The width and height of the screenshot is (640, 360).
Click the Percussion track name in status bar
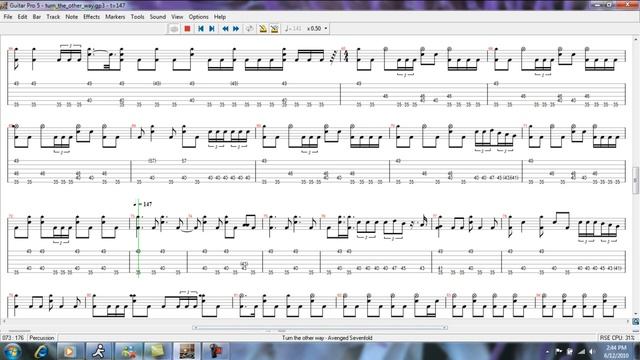pos(42,338)
